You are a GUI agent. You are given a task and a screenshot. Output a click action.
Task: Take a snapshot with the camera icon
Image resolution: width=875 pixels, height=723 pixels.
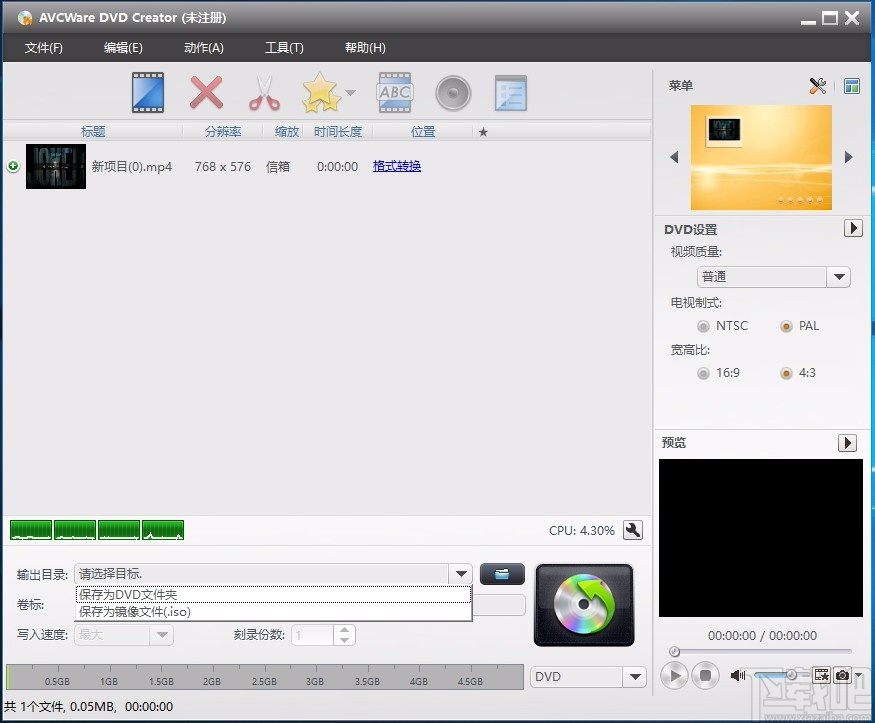pyautogui.click(x=843, y=675)
